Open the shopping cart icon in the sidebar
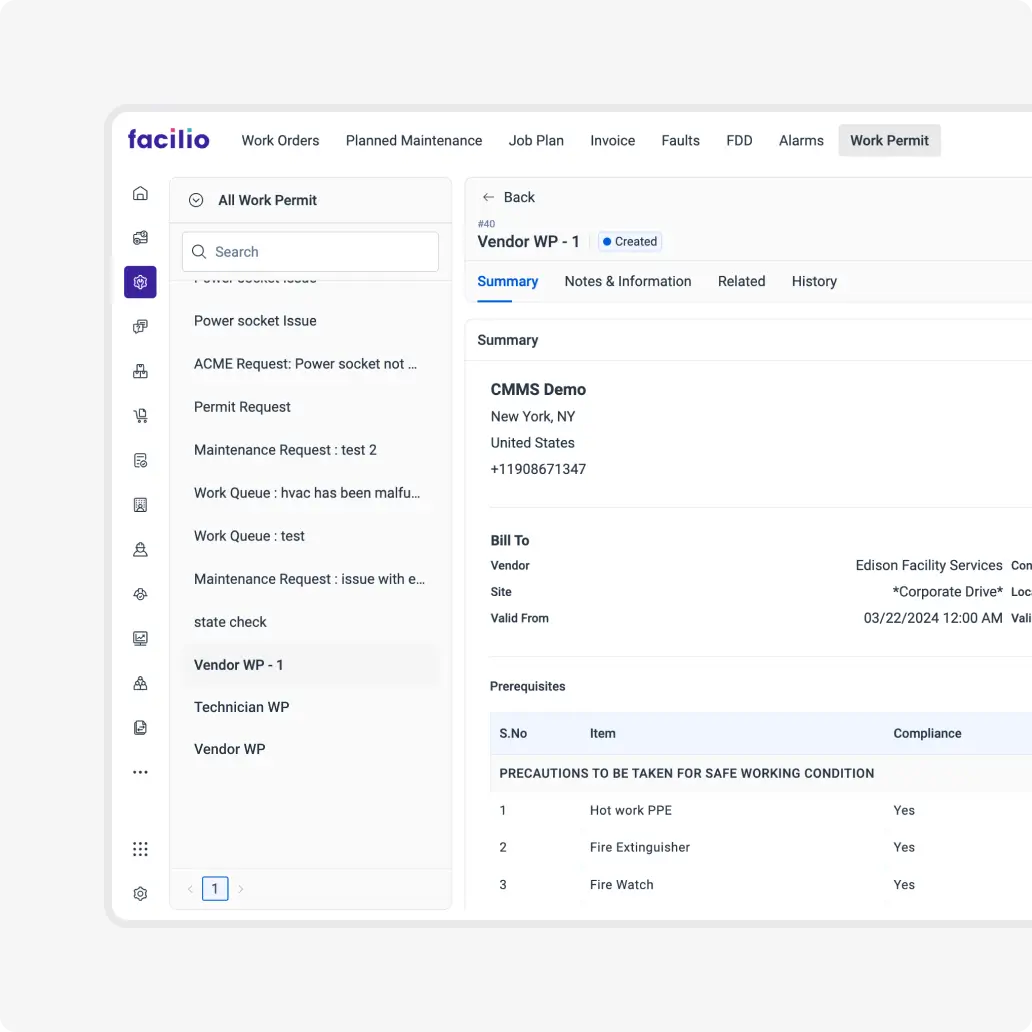The image size is (1032, 1032). click(140, 415)
